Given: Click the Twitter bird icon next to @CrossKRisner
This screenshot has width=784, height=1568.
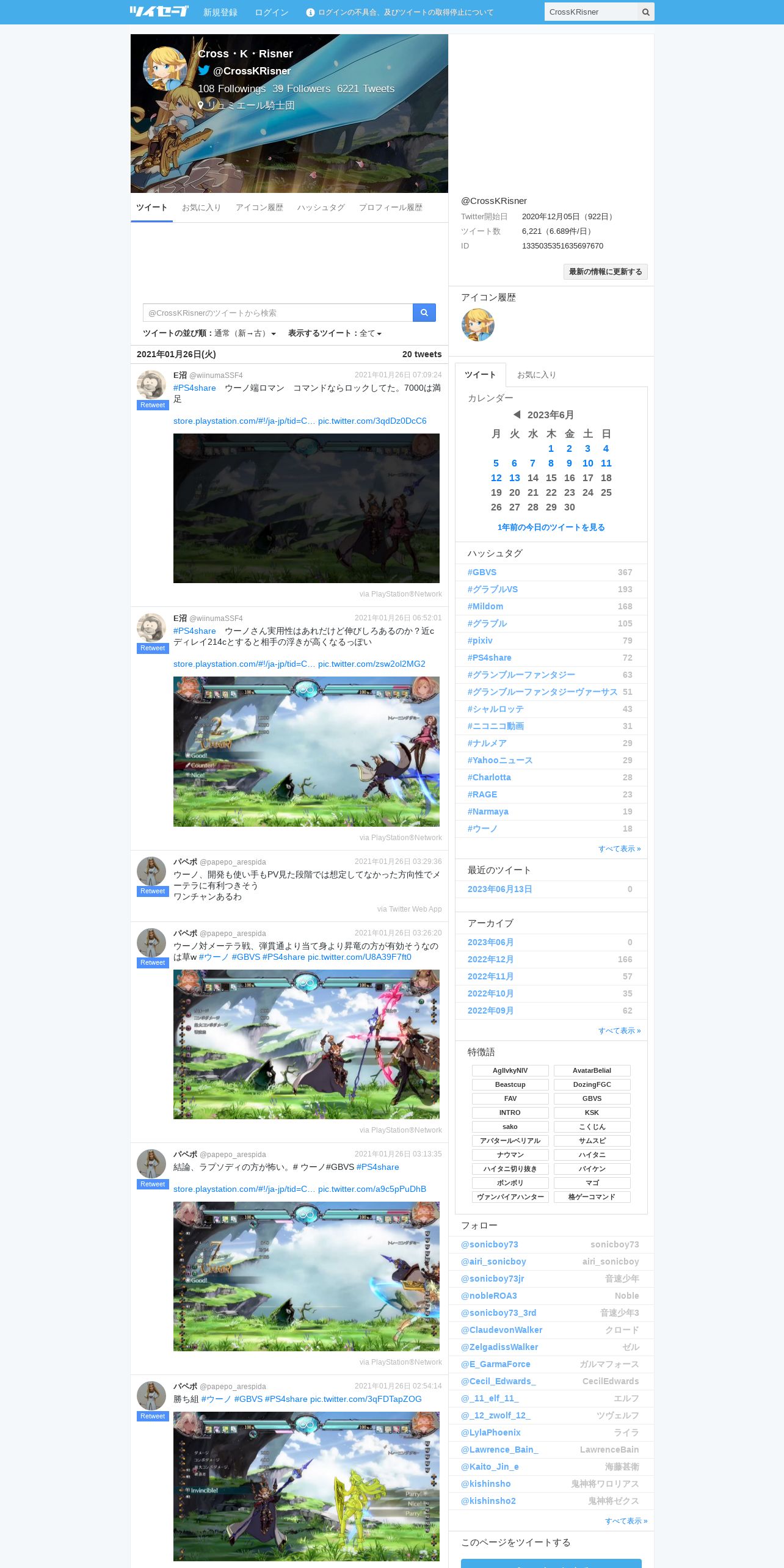Looking at the screenshot, I should pyautogui.click(x=204, y=70).
